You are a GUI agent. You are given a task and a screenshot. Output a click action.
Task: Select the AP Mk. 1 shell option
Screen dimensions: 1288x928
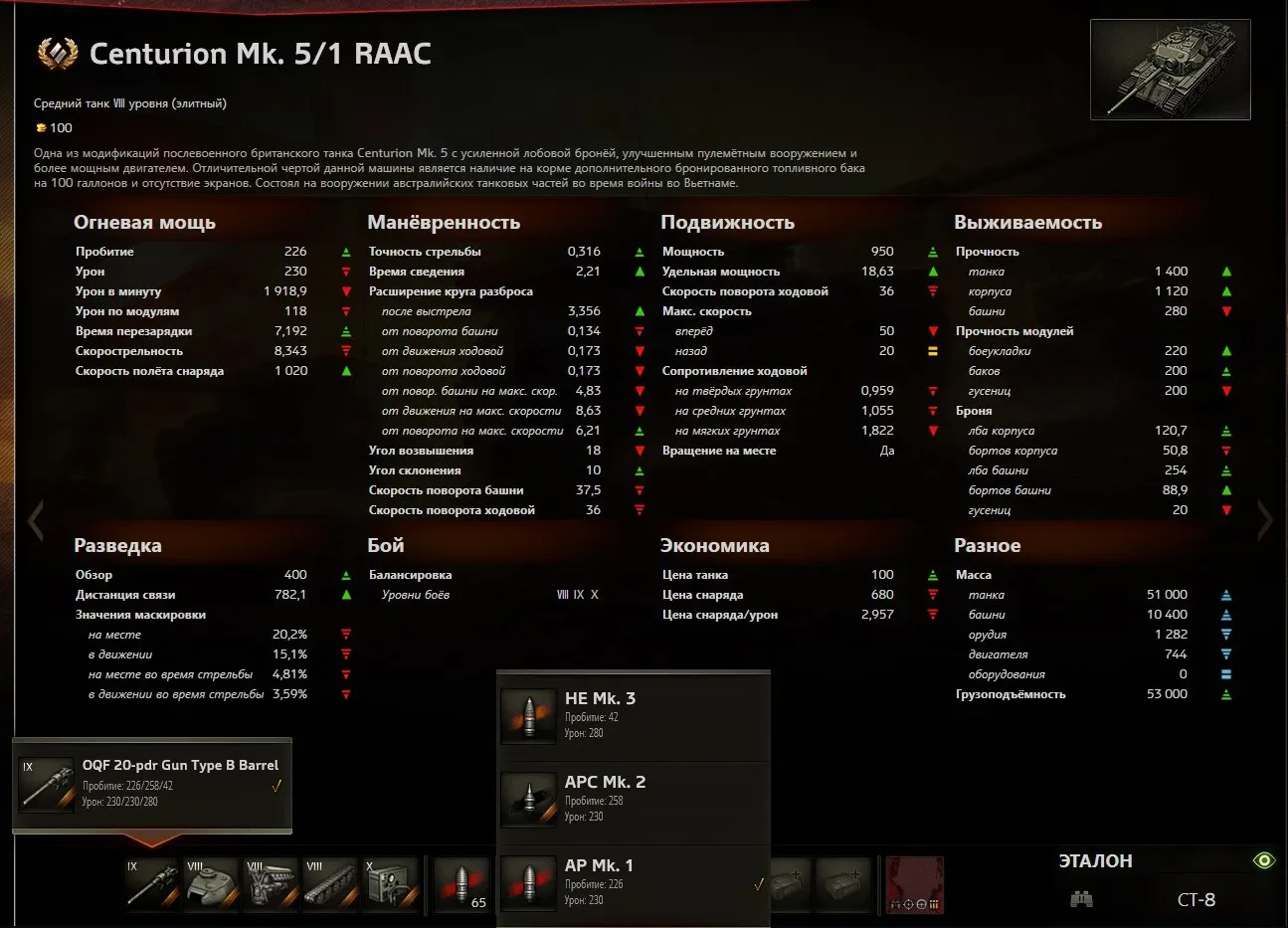[633, 882]
